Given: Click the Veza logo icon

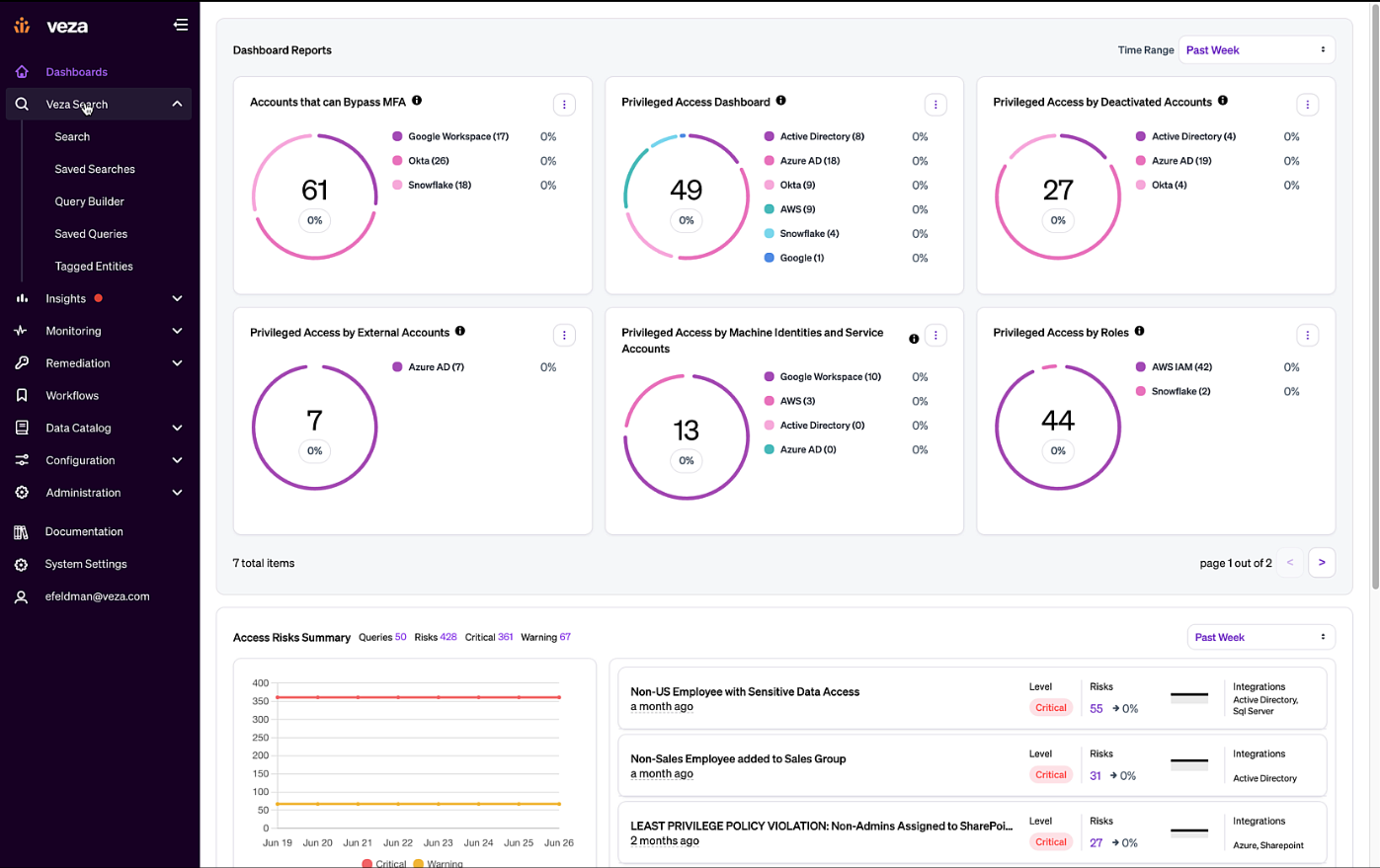Looking at the screenshot, I should (22, 26).
